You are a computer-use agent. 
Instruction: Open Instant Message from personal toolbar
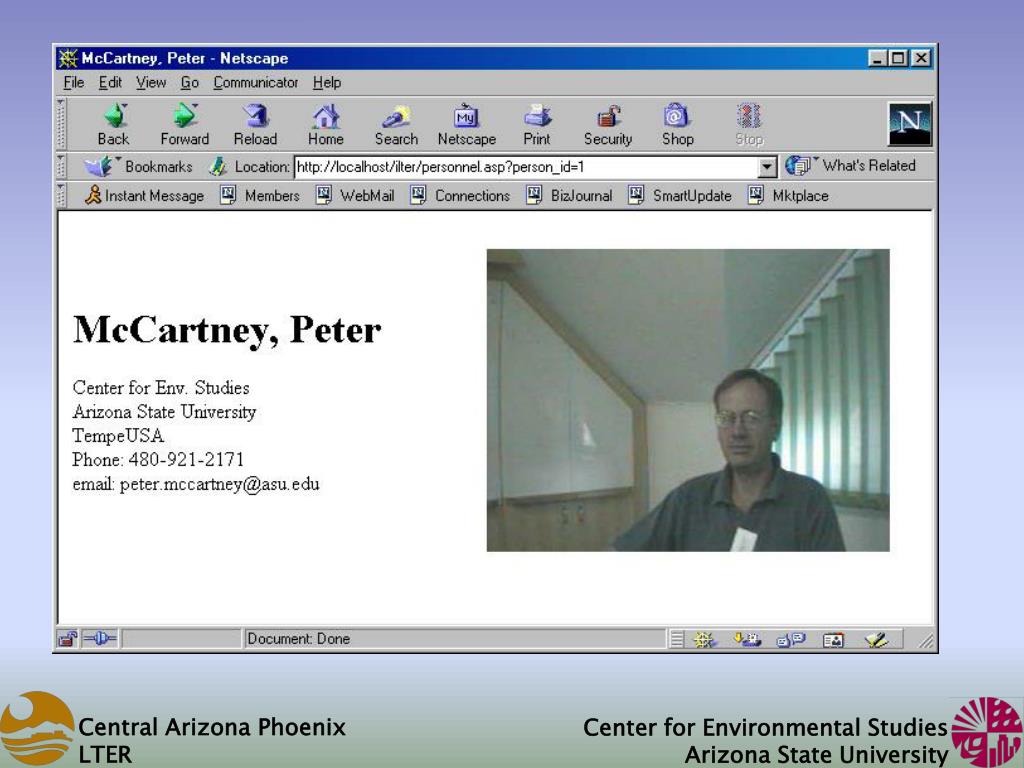pos(144,195)
